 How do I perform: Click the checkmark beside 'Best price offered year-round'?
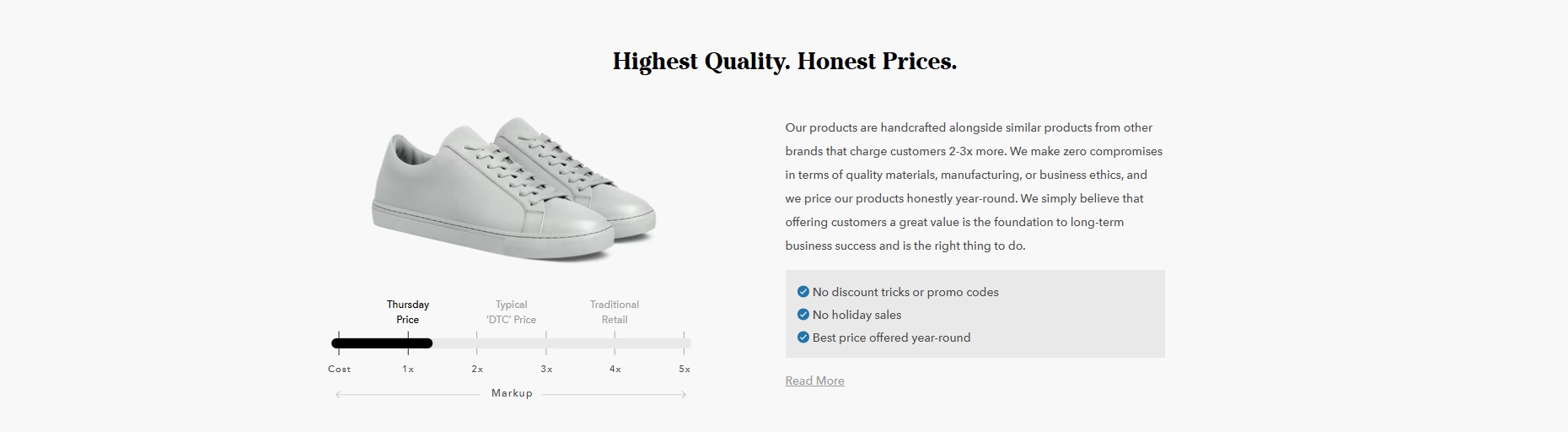coord(803,337)
